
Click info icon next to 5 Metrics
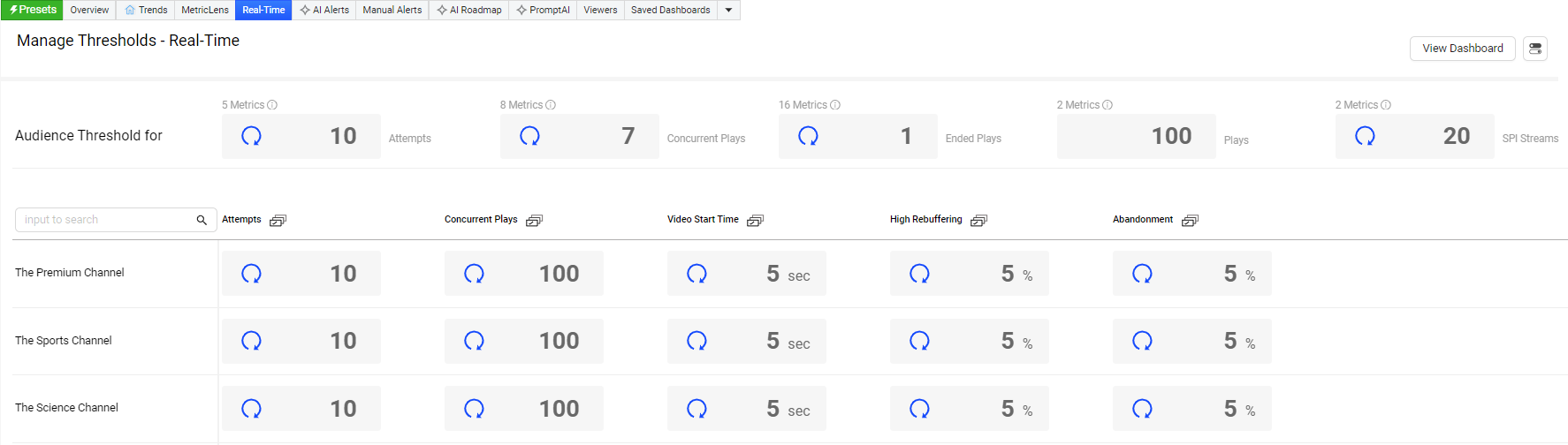pos(272,105)
